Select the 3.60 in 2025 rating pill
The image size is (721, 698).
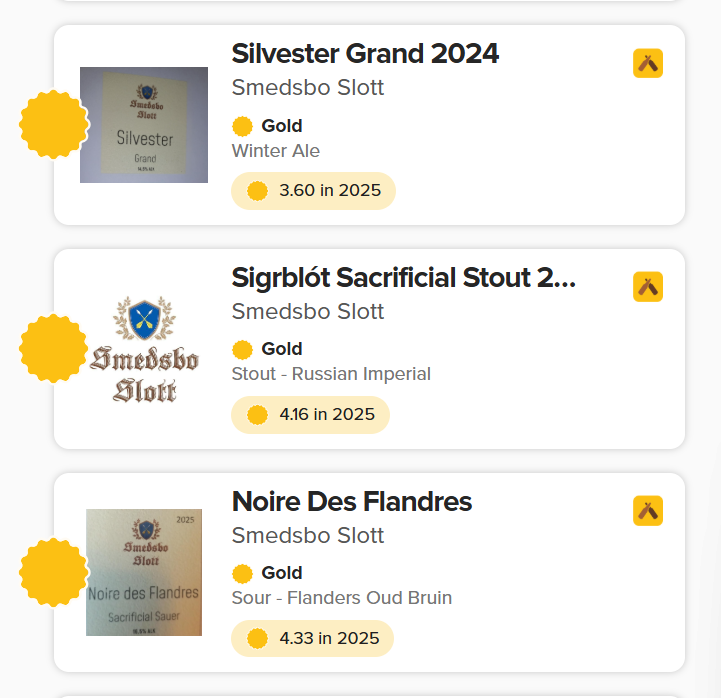(x=313, y=191)
